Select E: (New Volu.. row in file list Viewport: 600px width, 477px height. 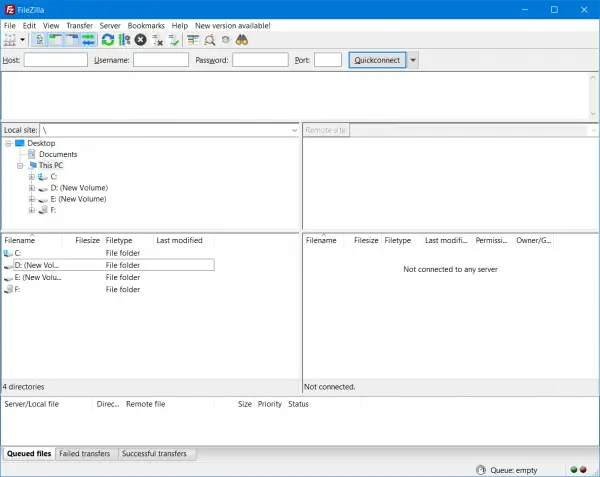tap(108, 277)
